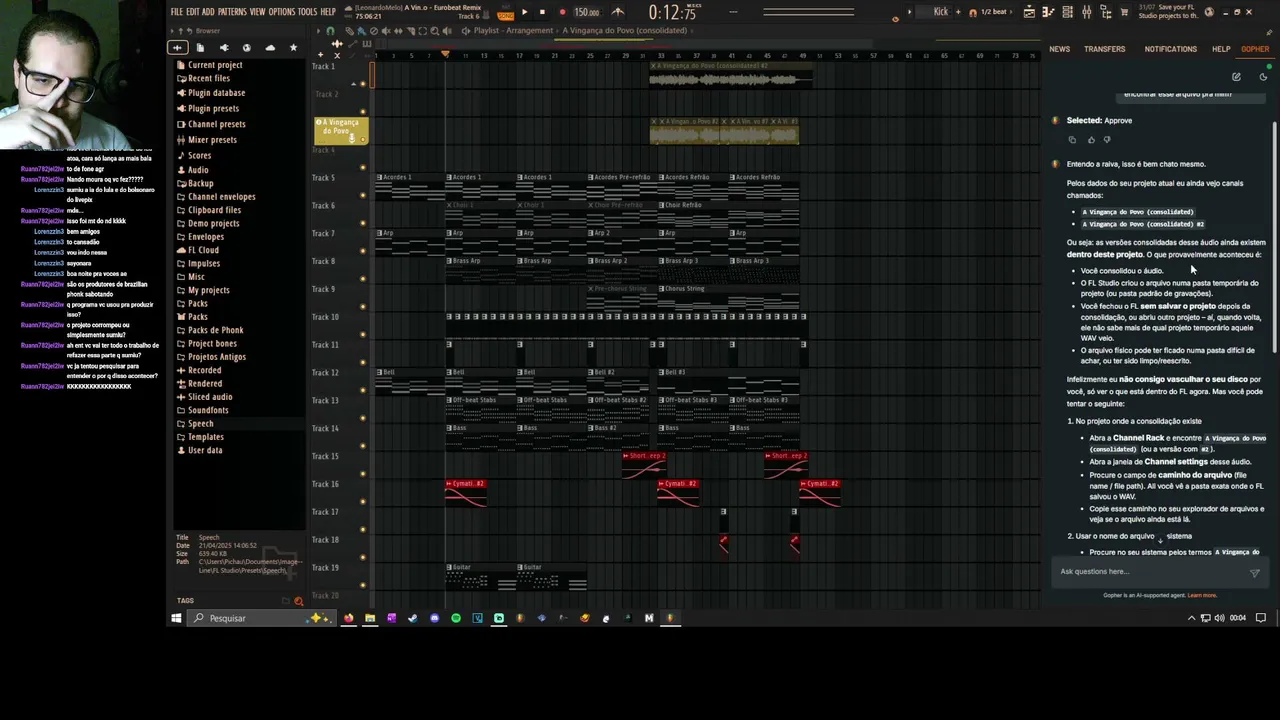Viewport: 1280px width, 720px height.
Task: Mute Track 12 with its green dot
Action: [x=362, y=389]
